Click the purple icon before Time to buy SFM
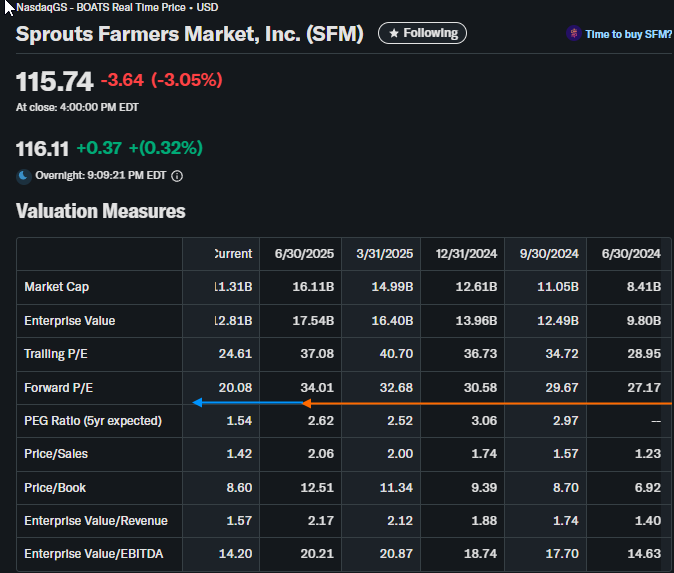Image resolution: width=674 pixels, height=573 pixels. [x=573, y=34]
